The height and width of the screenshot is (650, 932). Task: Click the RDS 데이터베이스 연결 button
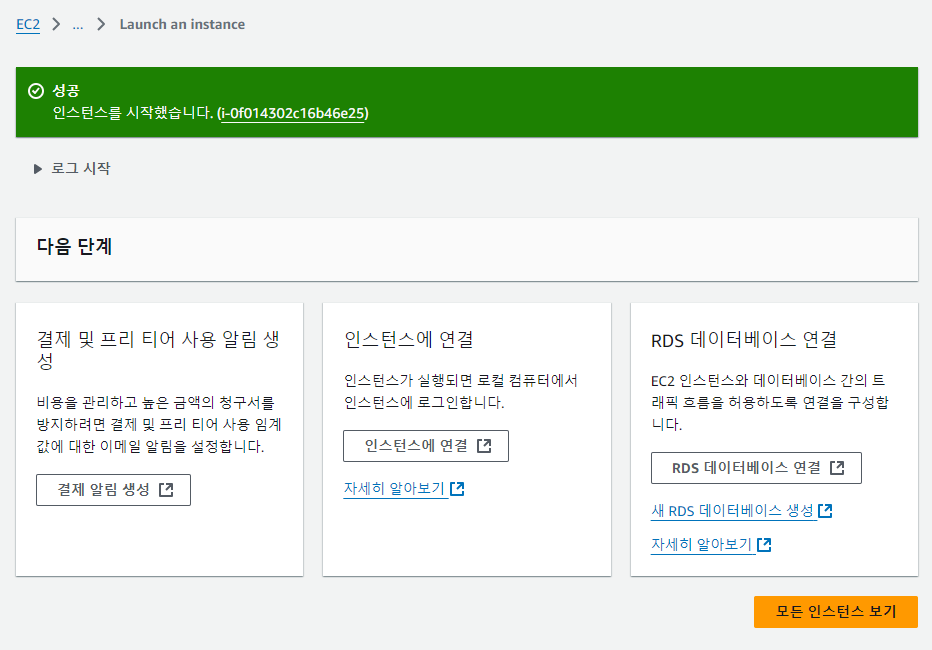[756, 468]
